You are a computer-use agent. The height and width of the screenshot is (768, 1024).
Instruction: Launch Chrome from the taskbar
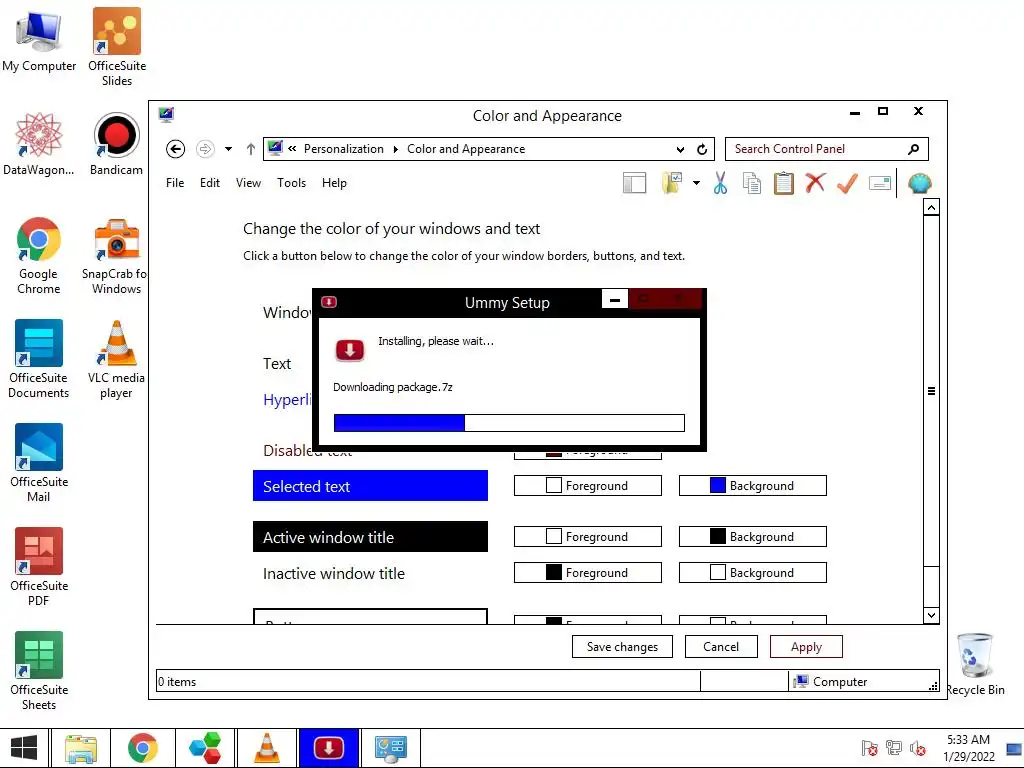pyautogui.click(x=142, y=748)
